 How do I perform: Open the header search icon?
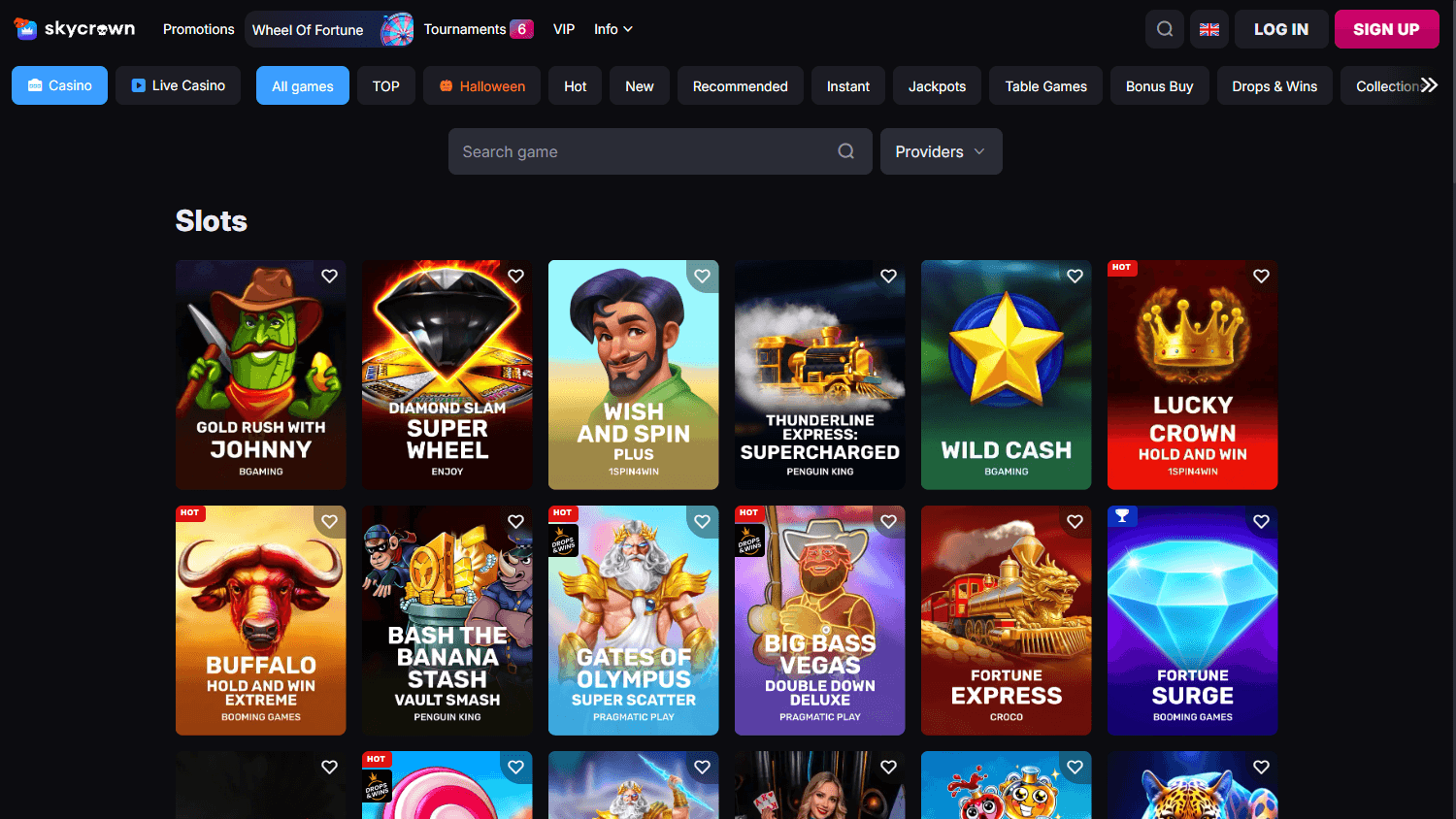click(1165, 29)
